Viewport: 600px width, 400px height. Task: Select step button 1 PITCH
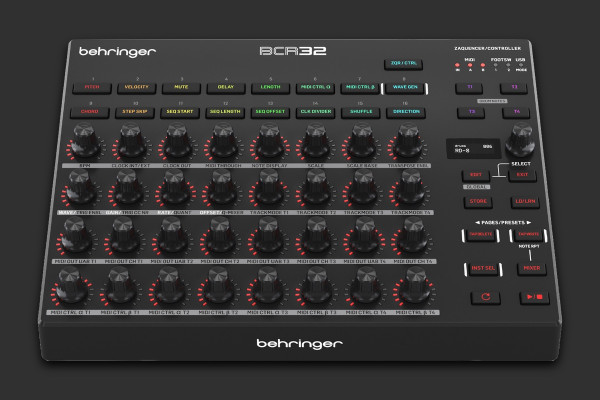[92, 88]
